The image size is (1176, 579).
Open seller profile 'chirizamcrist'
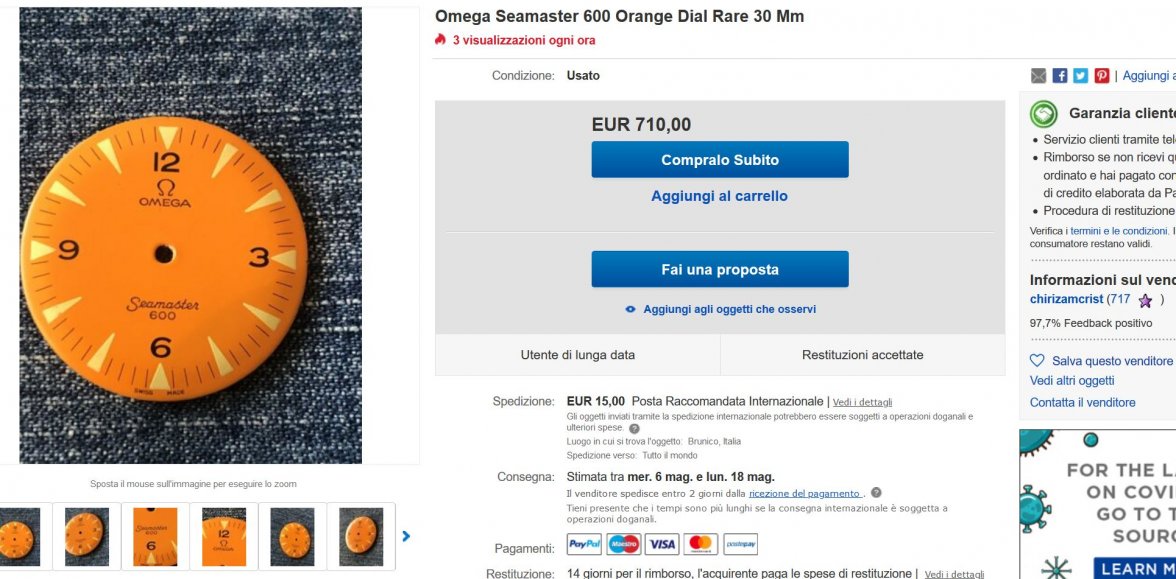(1066, 299)
